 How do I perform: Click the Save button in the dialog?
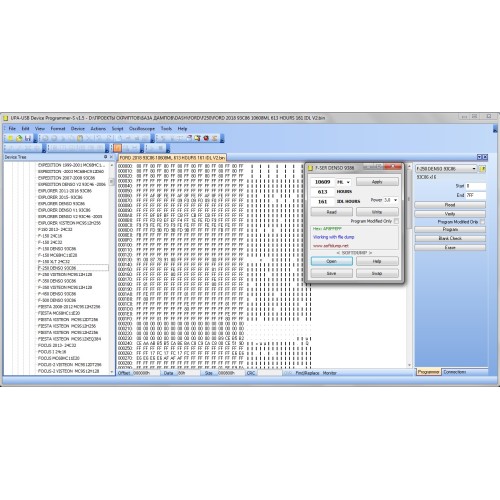tap(331, 273)
